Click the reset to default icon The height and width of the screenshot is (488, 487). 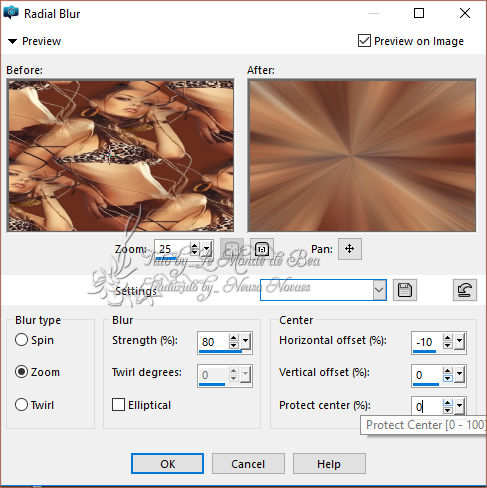click(465, 290)
